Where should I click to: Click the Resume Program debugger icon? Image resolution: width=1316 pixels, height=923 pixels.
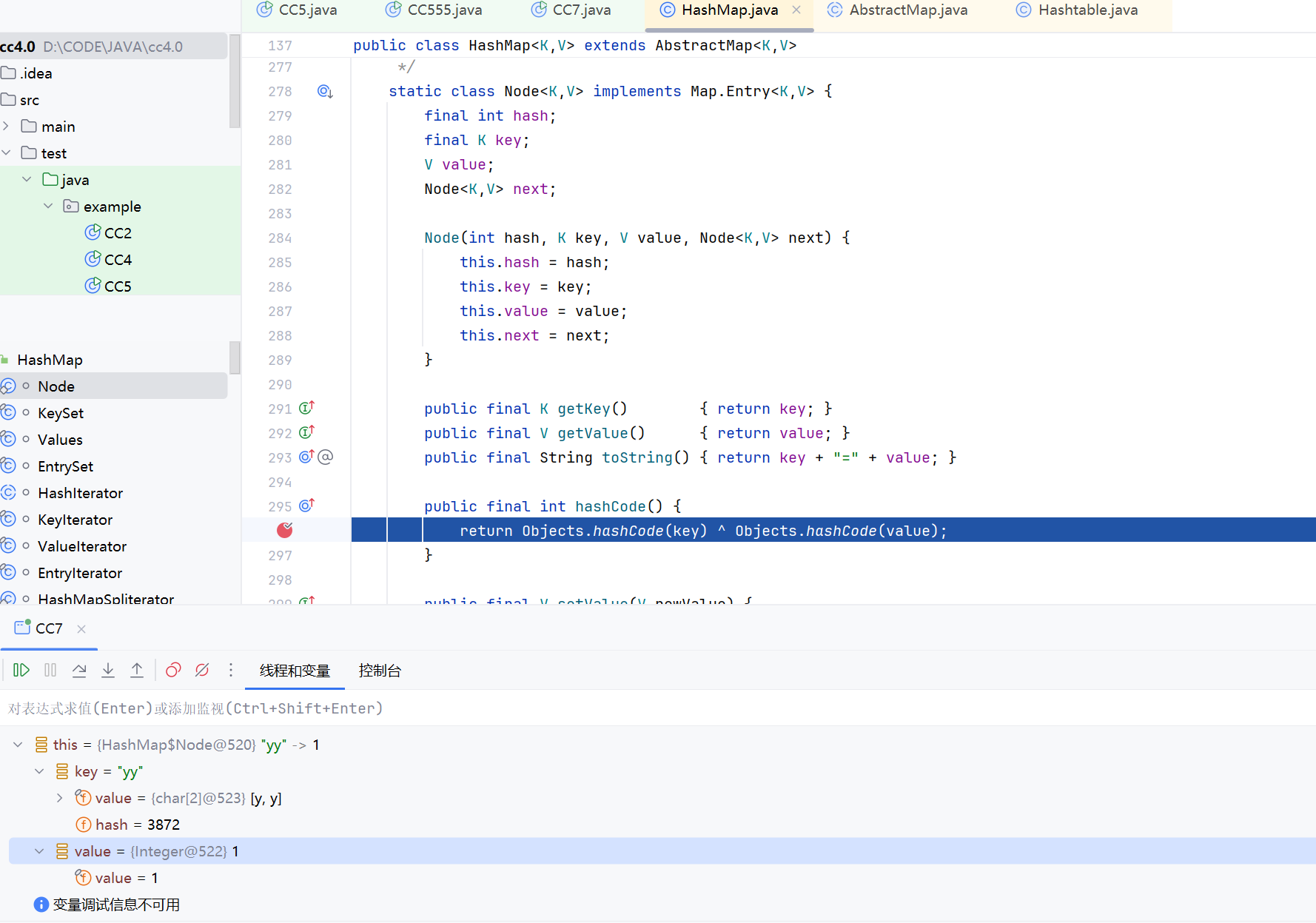click(21, 671)
